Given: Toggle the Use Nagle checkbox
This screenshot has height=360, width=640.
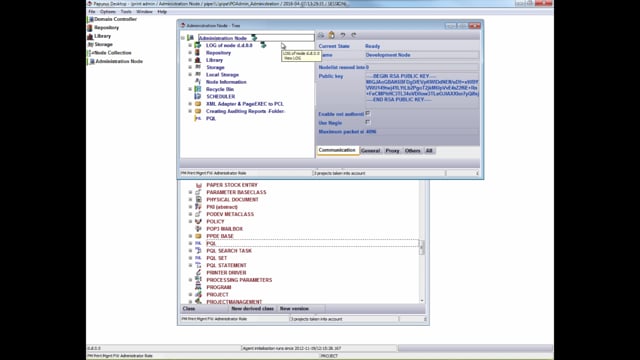Looking at the screenshot, I should (x=368, y=122).
